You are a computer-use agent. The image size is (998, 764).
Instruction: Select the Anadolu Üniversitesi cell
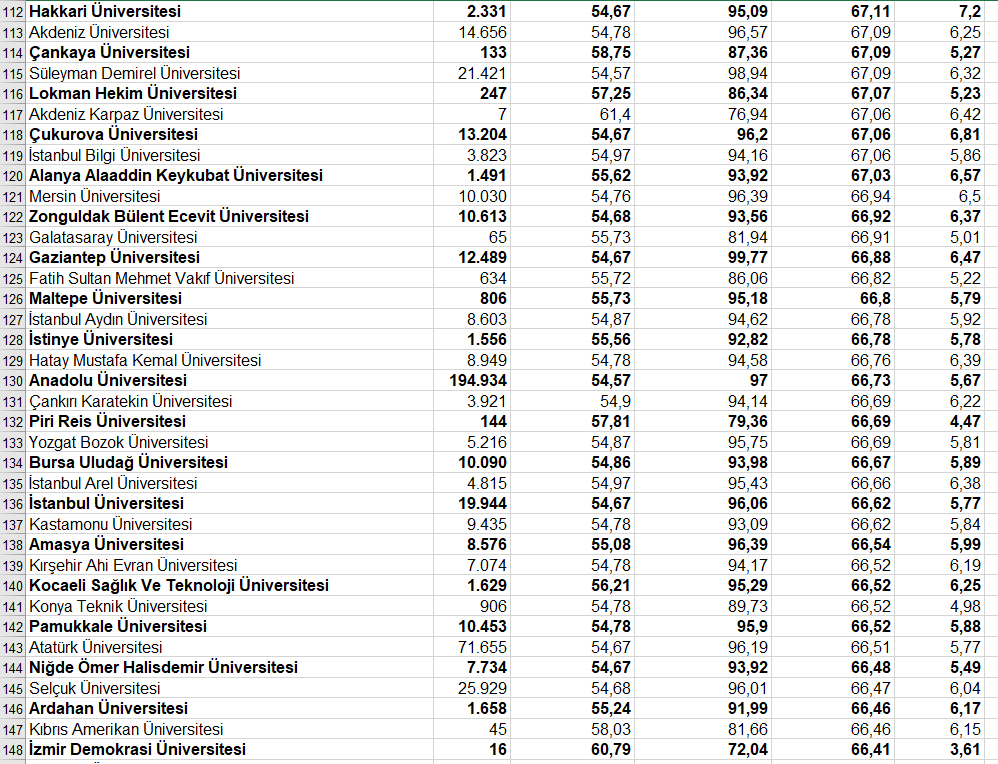(x=229, y=380)
